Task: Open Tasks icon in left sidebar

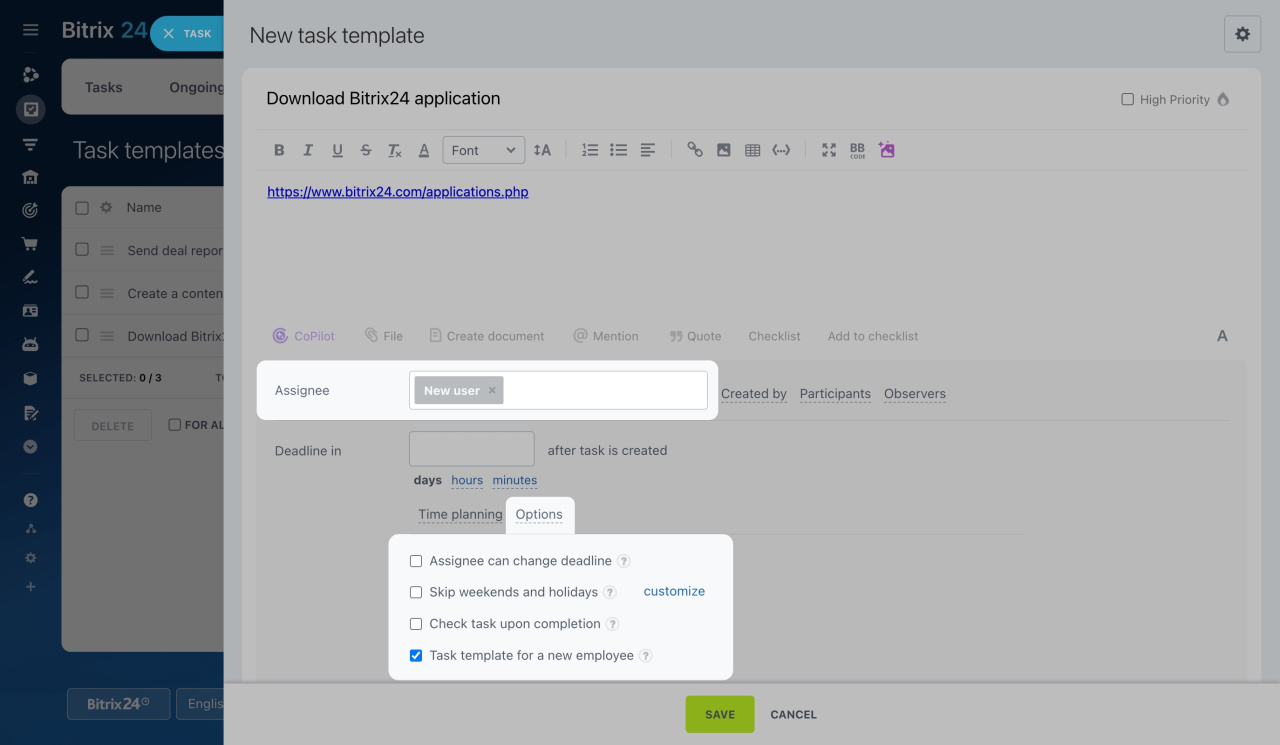Action: point(31,110)
